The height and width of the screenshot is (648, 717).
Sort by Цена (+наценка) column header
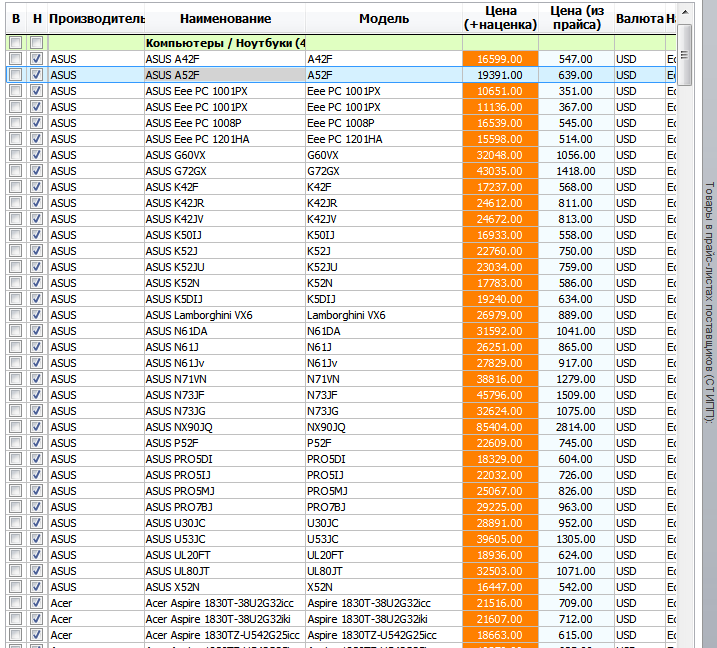[500, 19]
